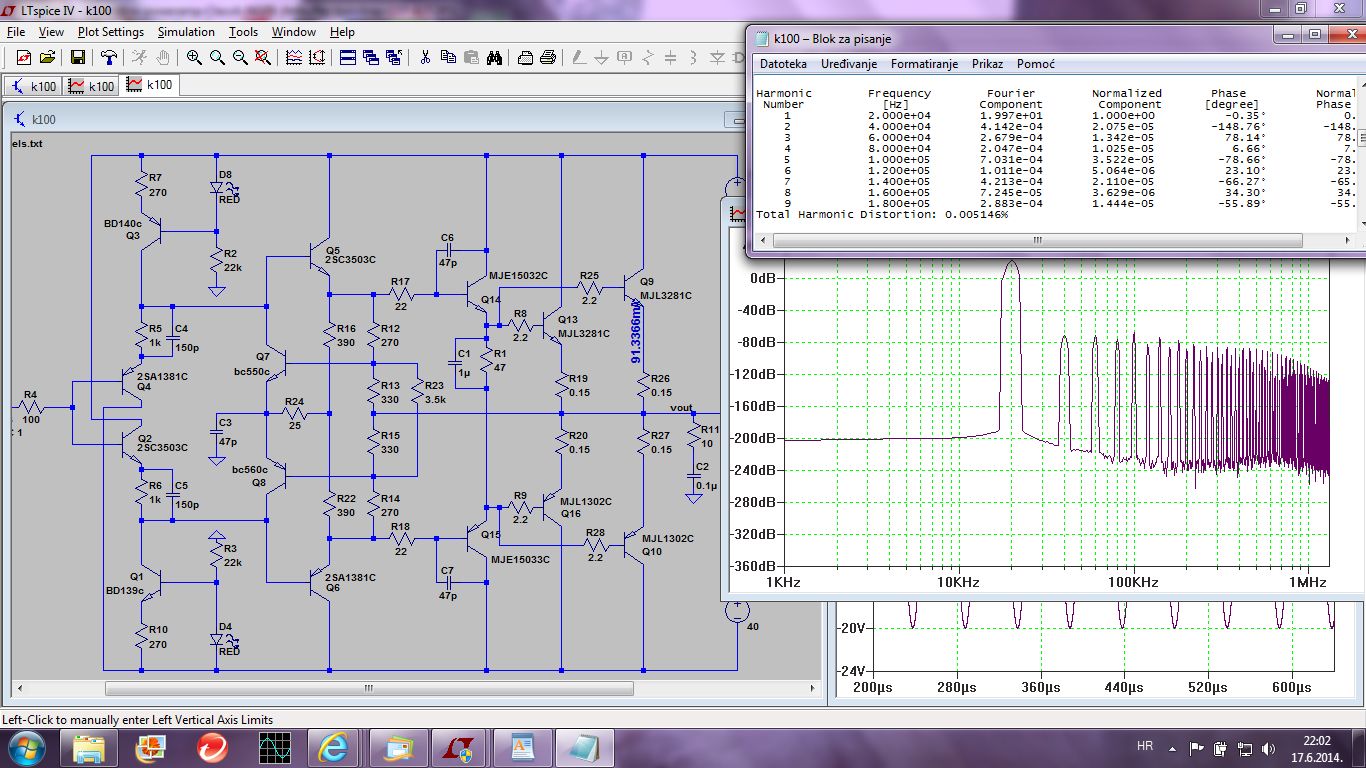Click the -20V label on waveform axis
The width and height of the screenshot is (1366, 768).
(x=850, y=628)
